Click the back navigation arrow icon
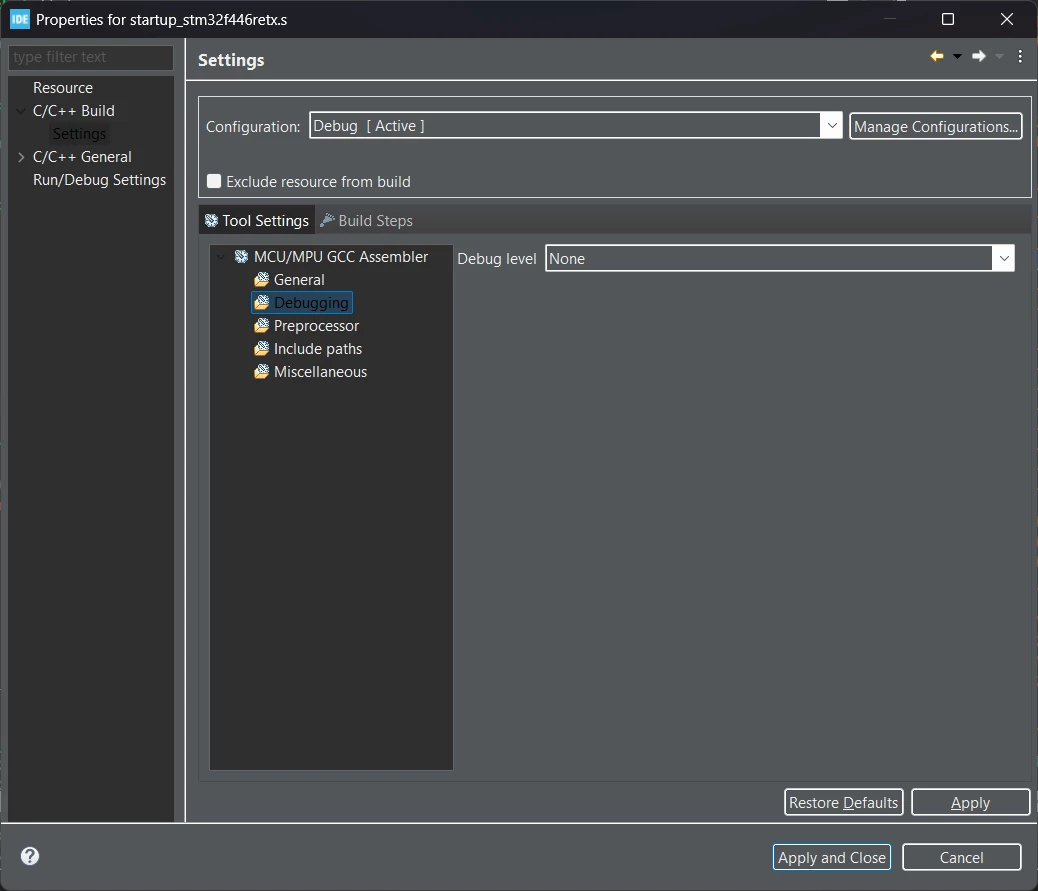This screenshot has height=891, width=1038. tap(937, 56)
